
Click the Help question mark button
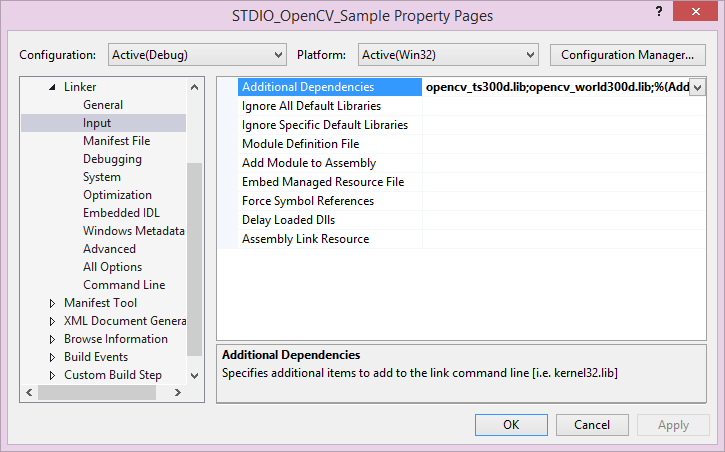pyautogui.click(x=659, y=12)
